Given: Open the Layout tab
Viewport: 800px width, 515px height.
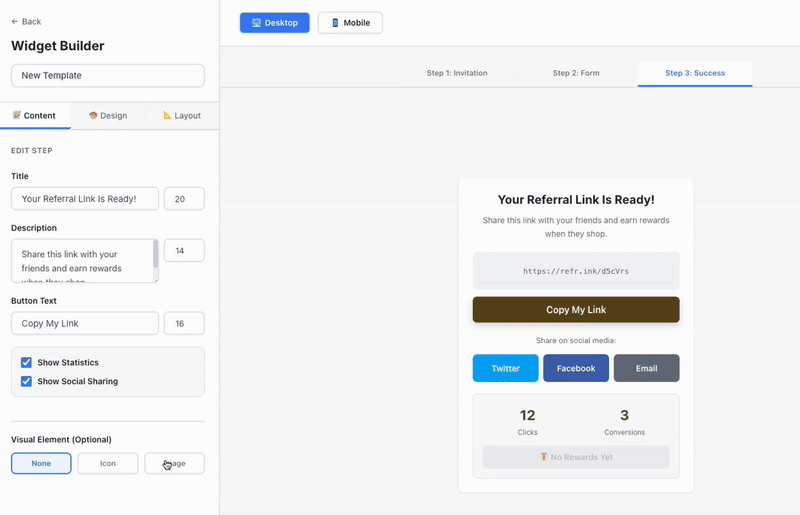Looking at the screenshot, I should coord(182,116).
